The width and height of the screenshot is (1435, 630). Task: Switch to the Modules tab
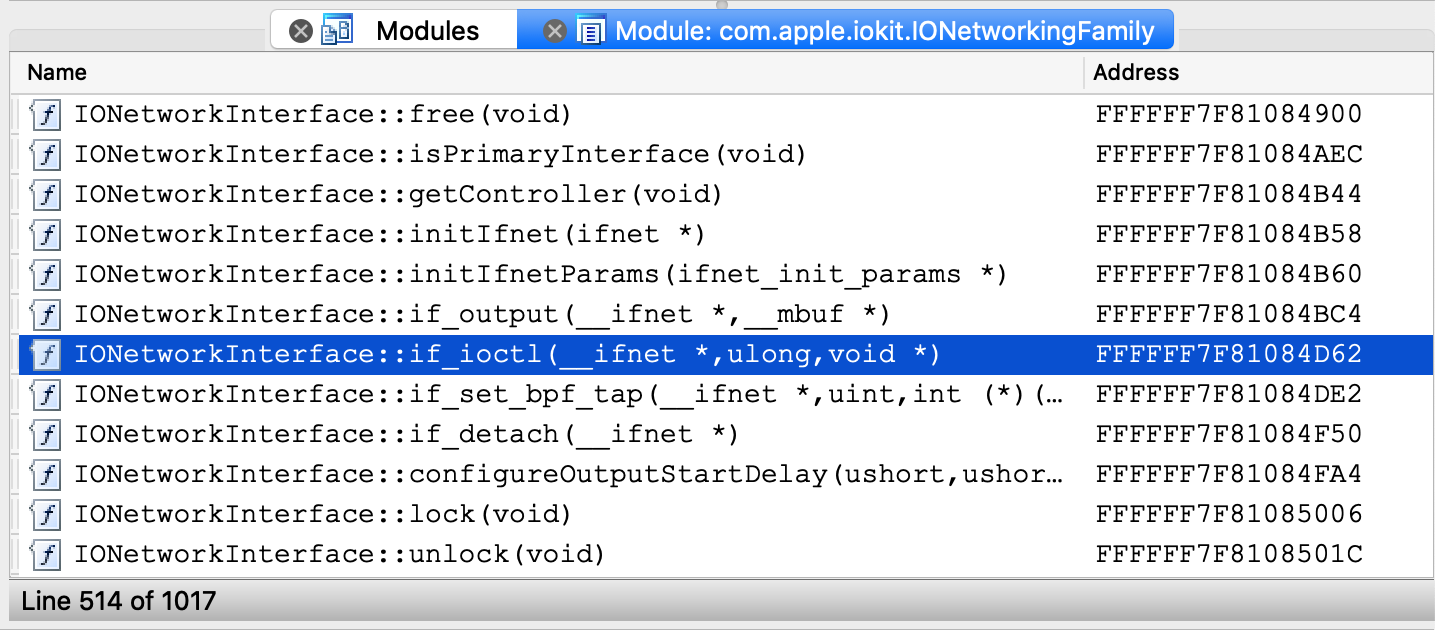(x=427, y=32)
